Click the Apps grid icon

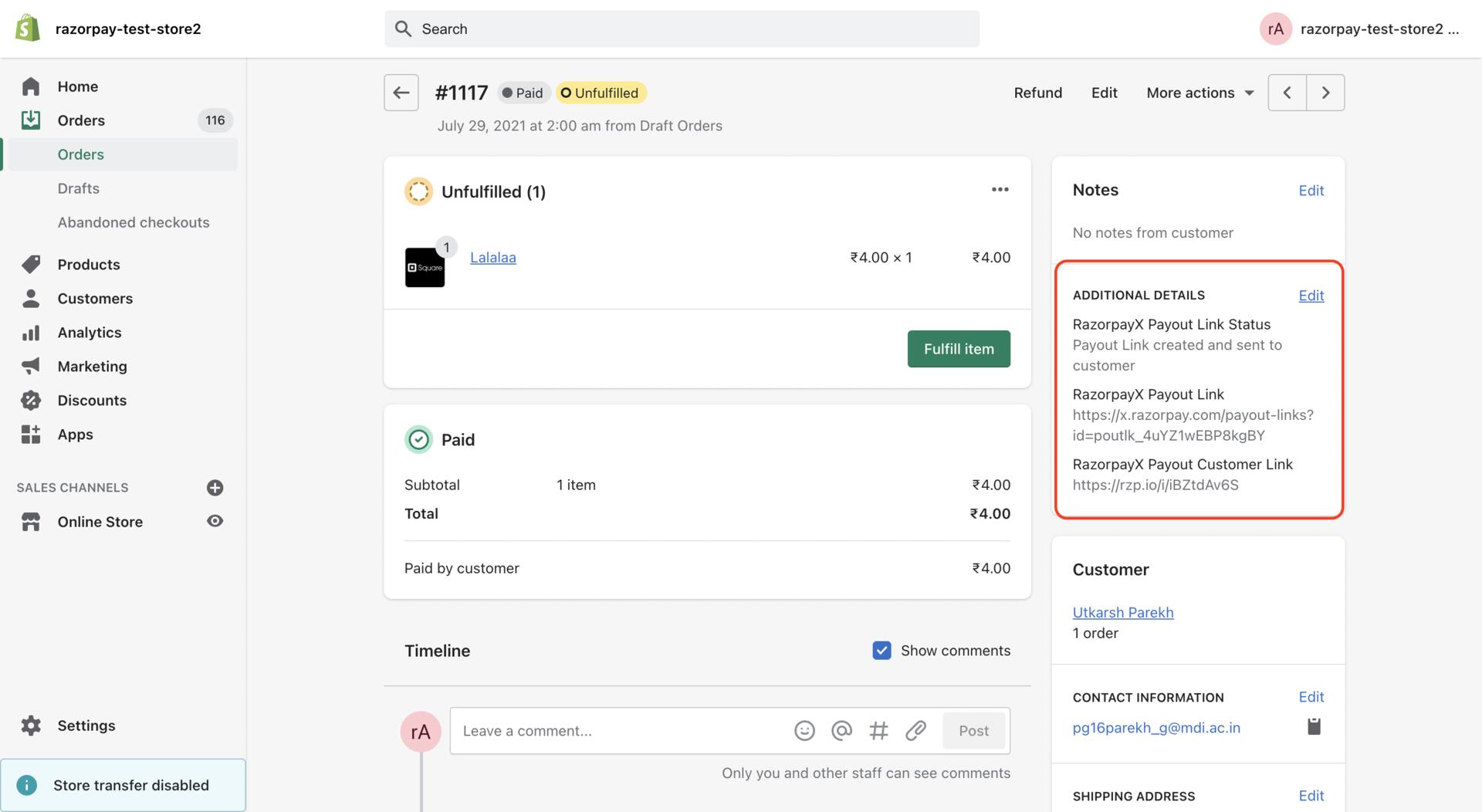[31, 434]
